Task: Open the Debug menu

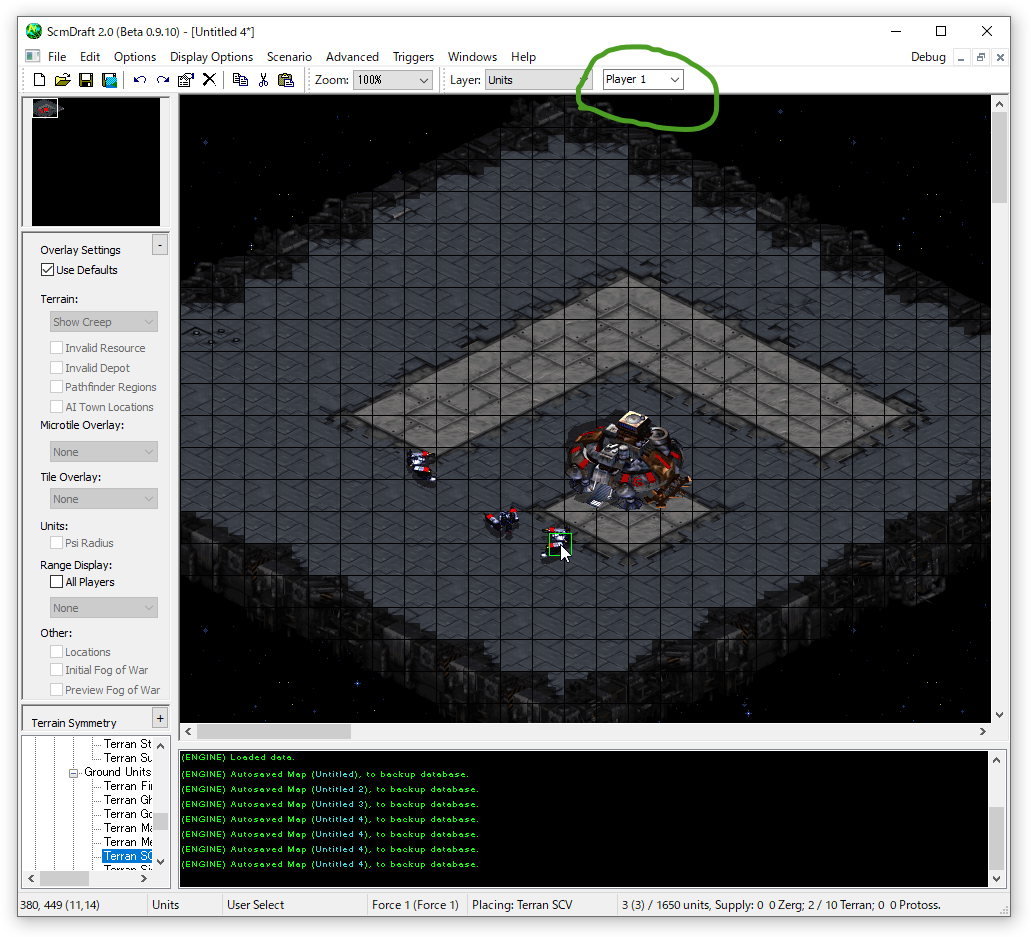Action: pyautogui.click(x=928, y=57)
